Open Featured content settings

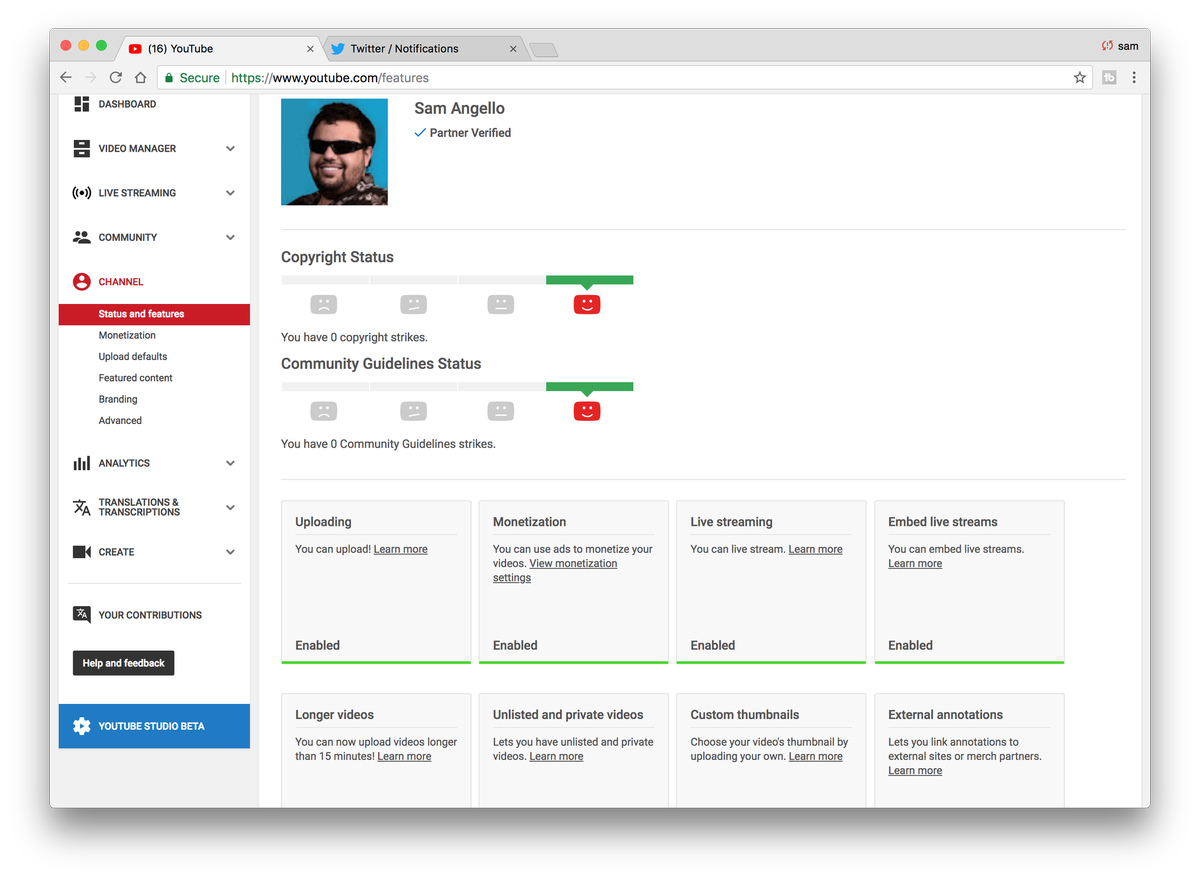(x=135, y=378)
